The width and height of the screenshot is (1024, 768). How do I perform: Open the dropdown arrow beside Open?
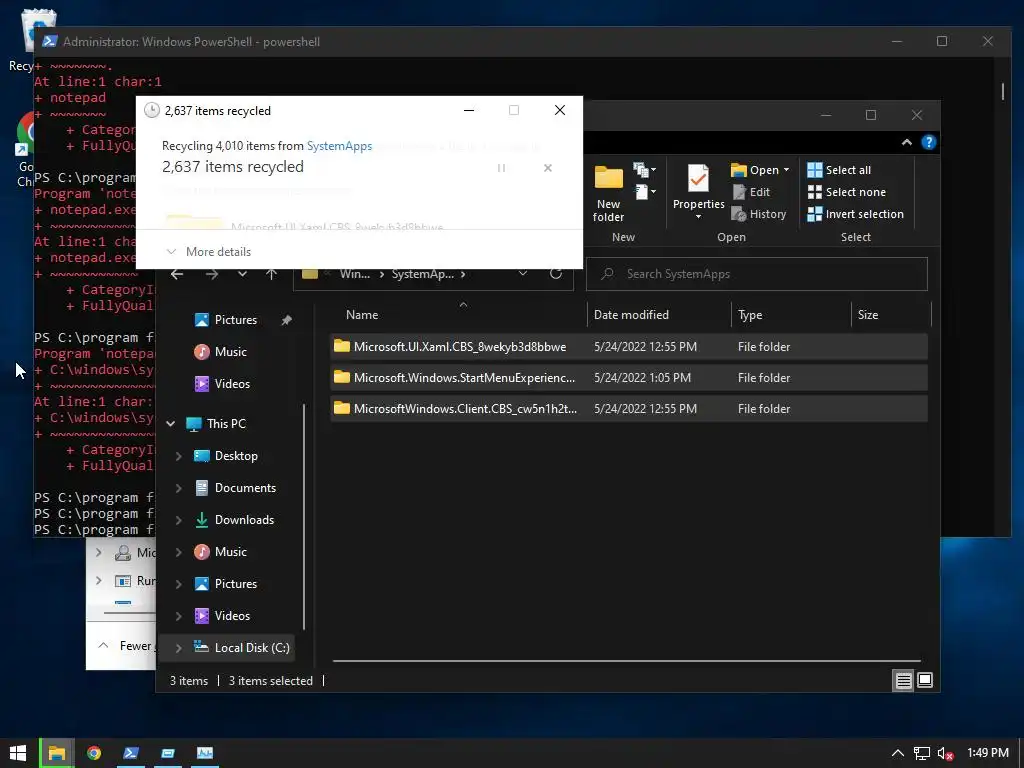tap(786, 170)
